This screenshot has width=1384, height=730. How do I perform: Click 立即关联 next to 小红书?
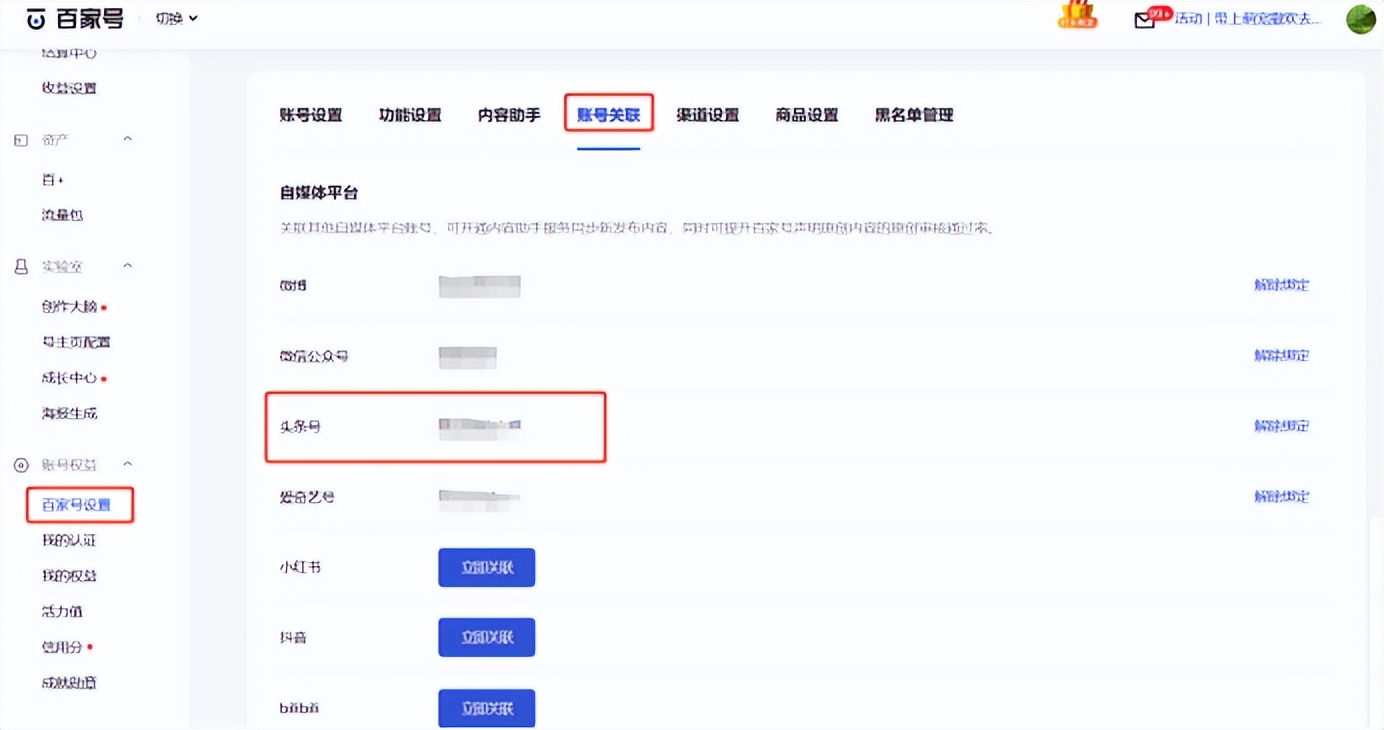pos(486,567)
